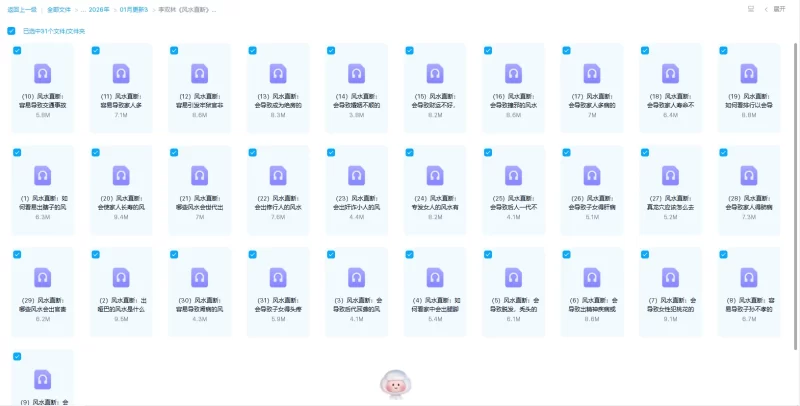
Task: Click current folder name 李双林 breadcrumb text
Action: 187,10
